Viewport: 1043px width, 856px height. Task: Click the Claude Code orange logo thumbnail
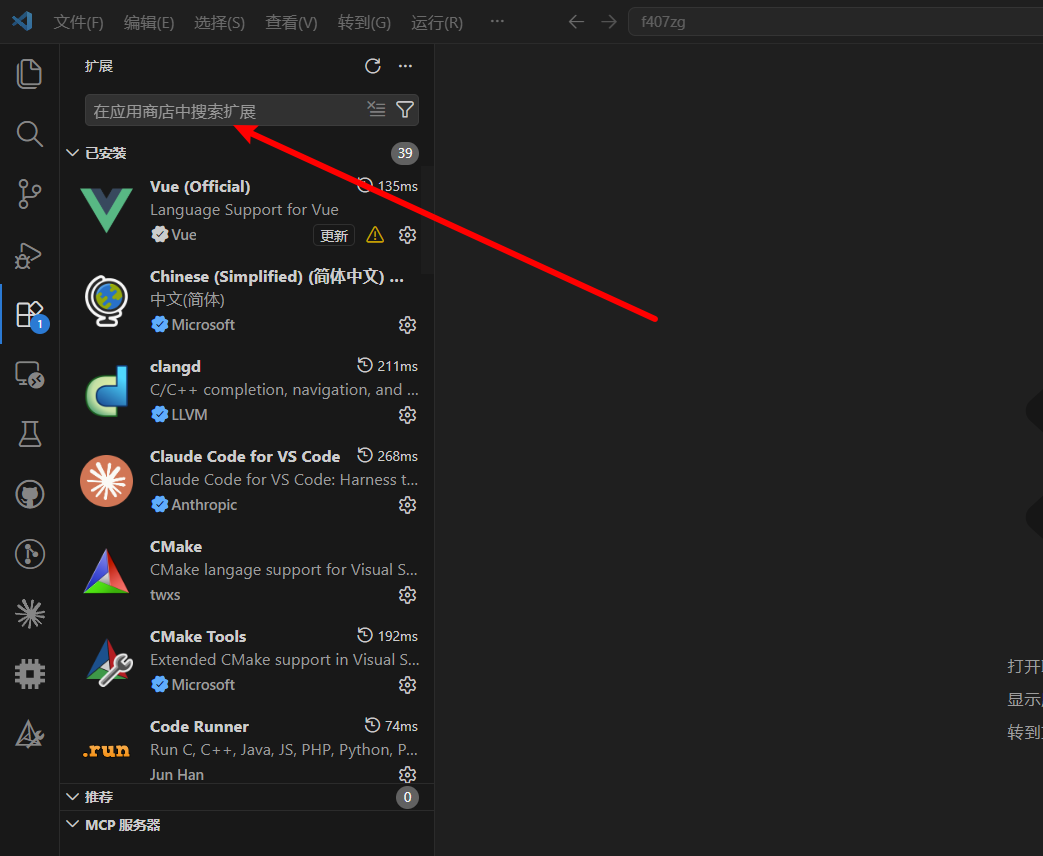106,481
